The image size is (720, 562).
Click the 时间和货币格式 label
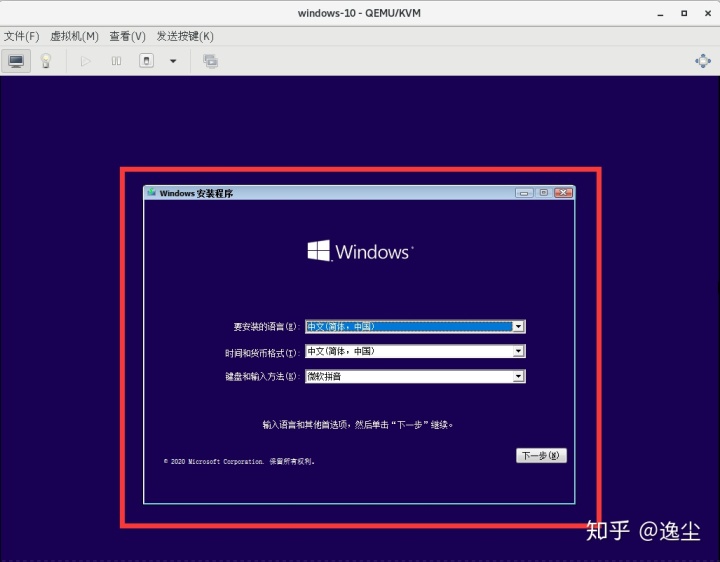pos(262,353)
